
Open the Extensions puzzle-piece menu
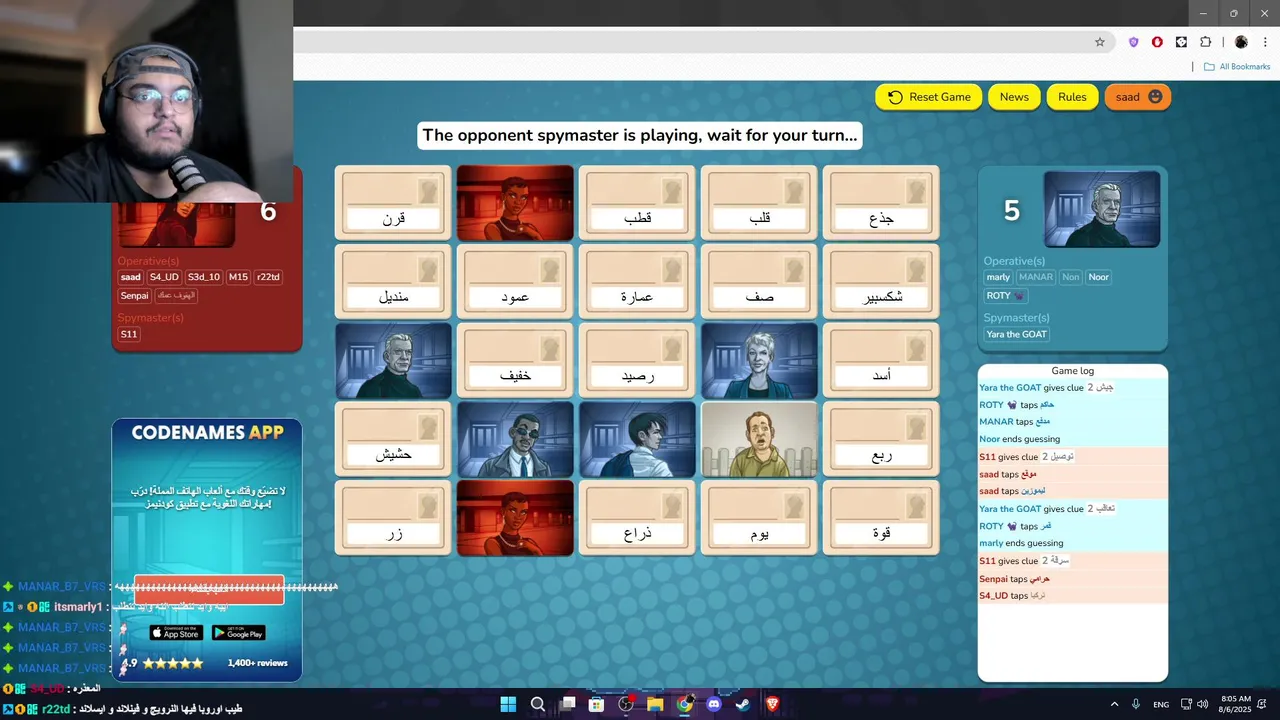1205,42
